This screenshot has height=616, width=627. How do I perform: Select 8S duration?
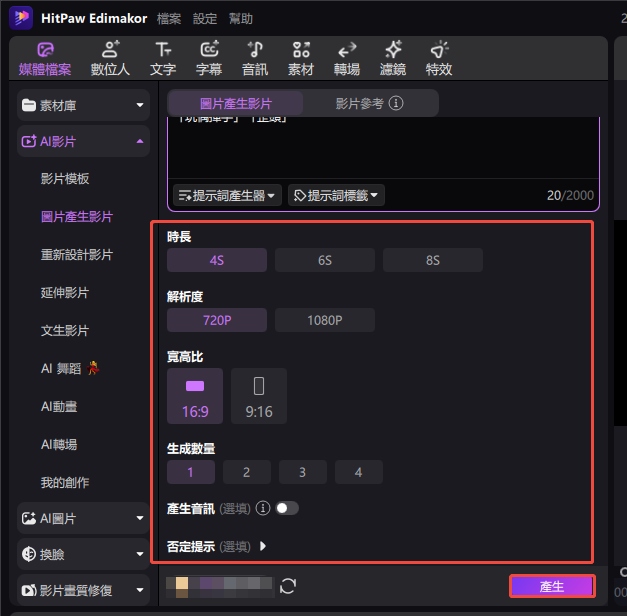[433, 260]
